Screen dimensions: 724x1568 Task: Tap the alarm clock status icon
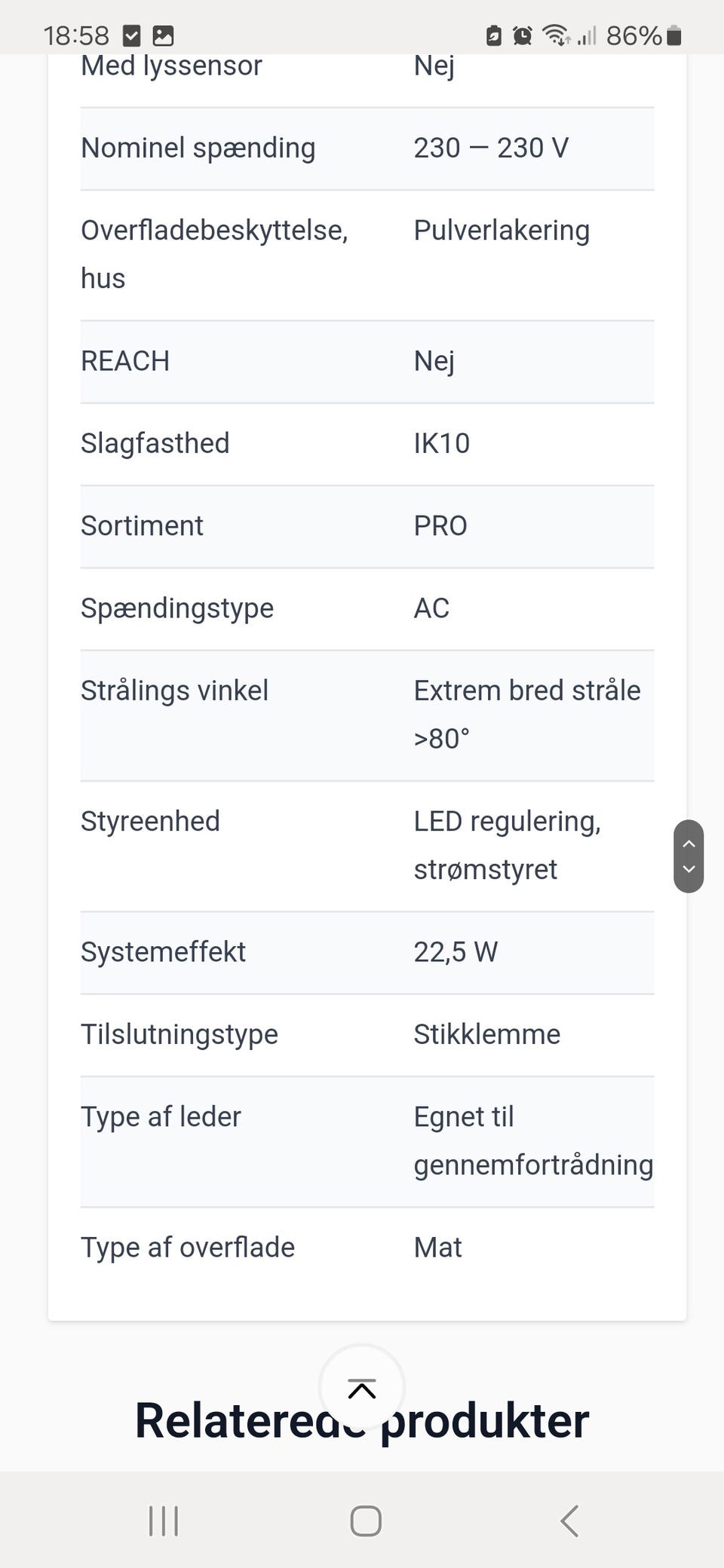tap(522, 35)
